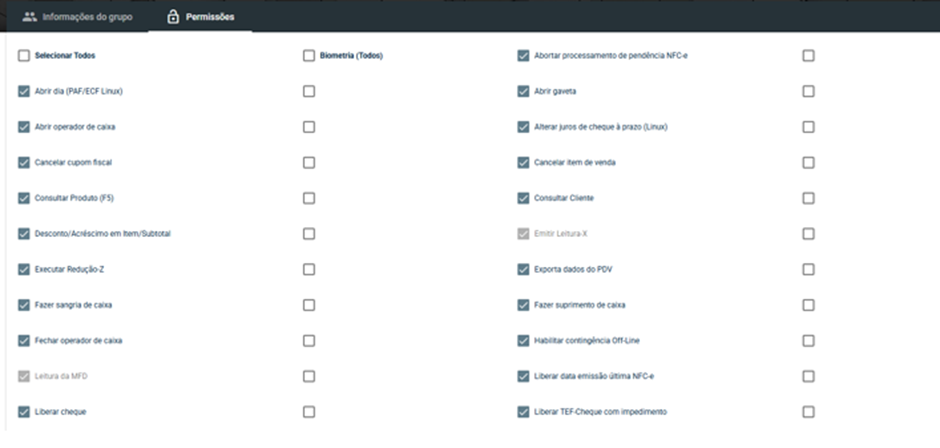Click the group people icon in tab
Image resolution: width=940 pixels, height=448 pixels.
click(29, 17)
